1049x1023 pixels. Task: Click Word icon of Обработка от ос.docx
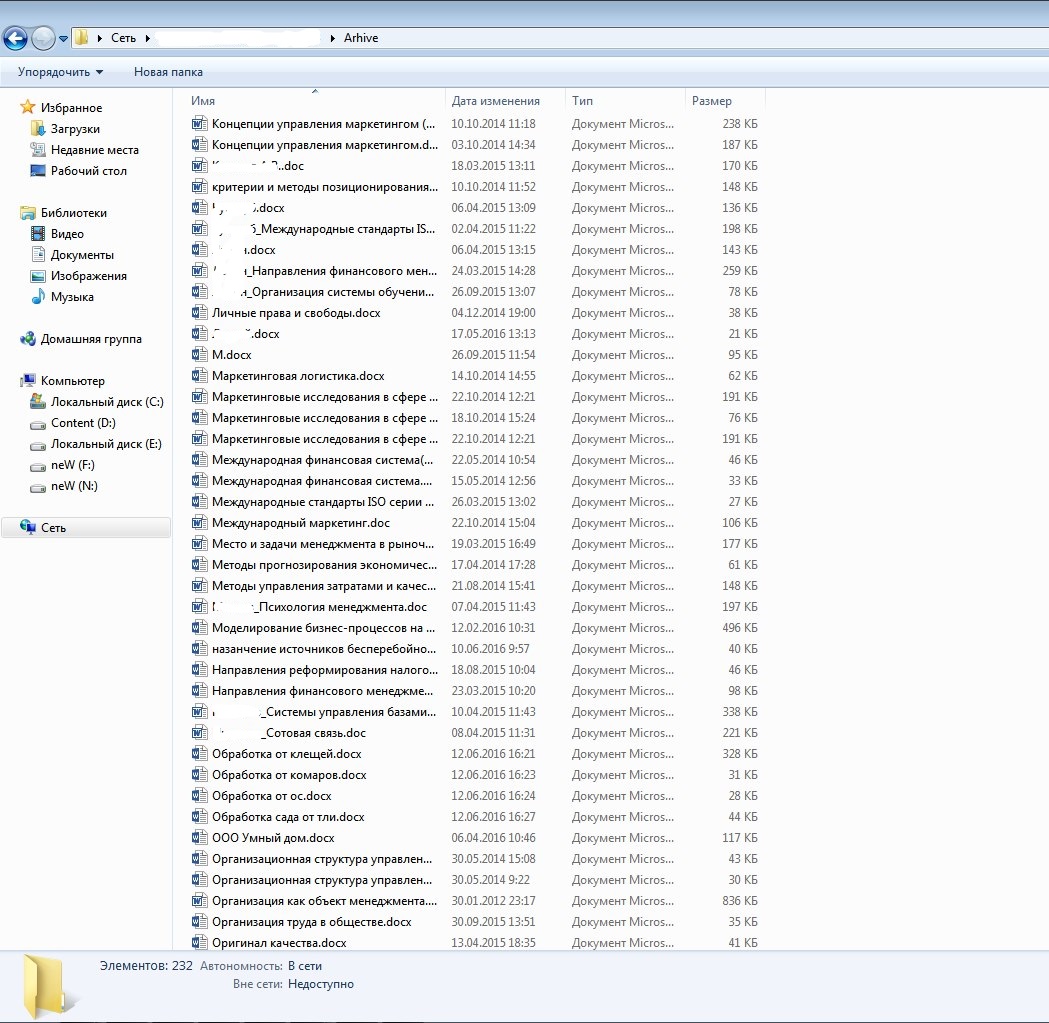[x=199, y=796]
